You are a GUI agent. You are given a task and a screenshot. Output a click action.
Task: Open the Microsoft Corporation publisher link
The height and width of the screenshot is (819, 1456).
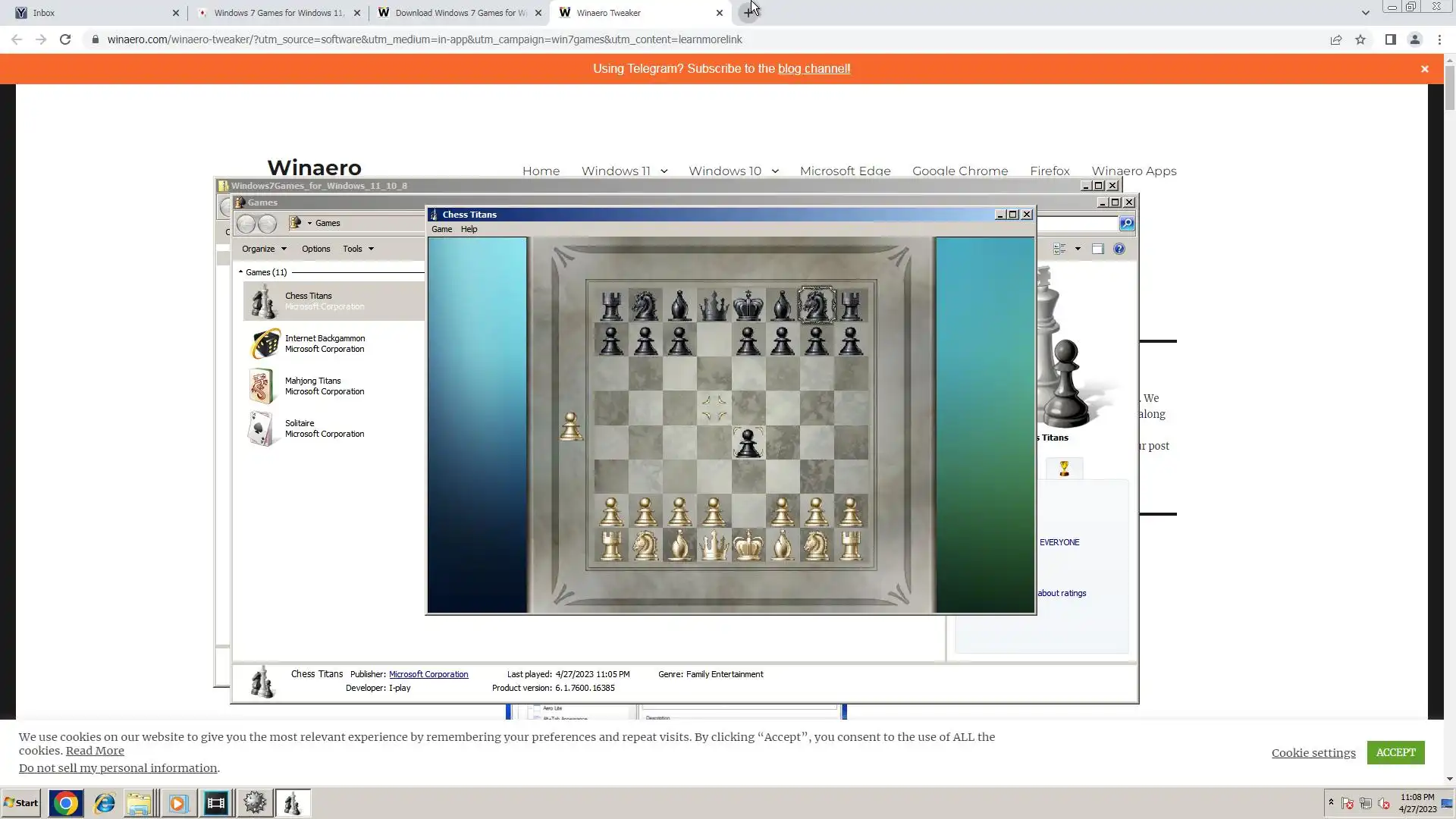click(428, 674)
